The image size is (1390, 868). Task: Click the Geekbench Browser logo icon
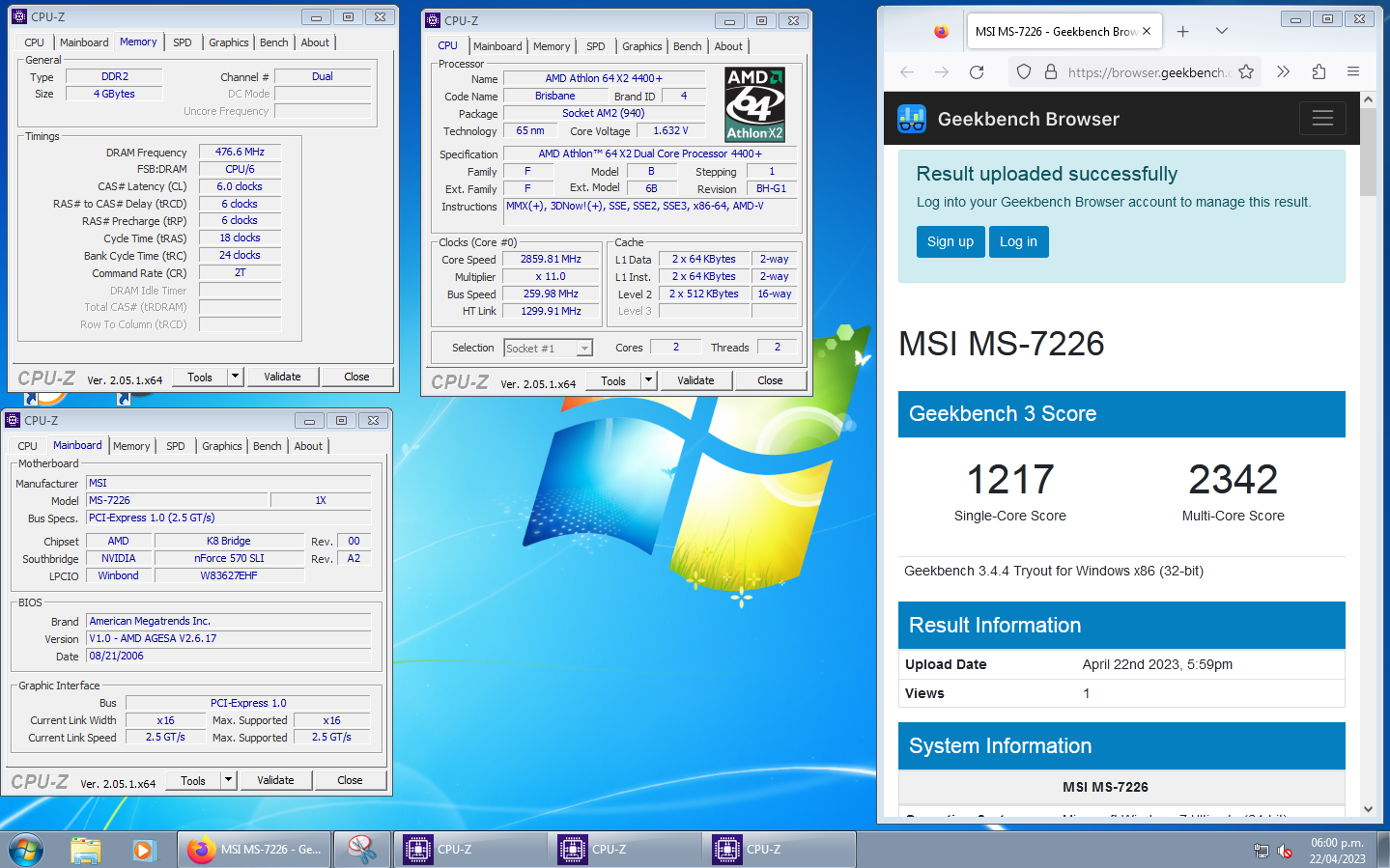912,119
